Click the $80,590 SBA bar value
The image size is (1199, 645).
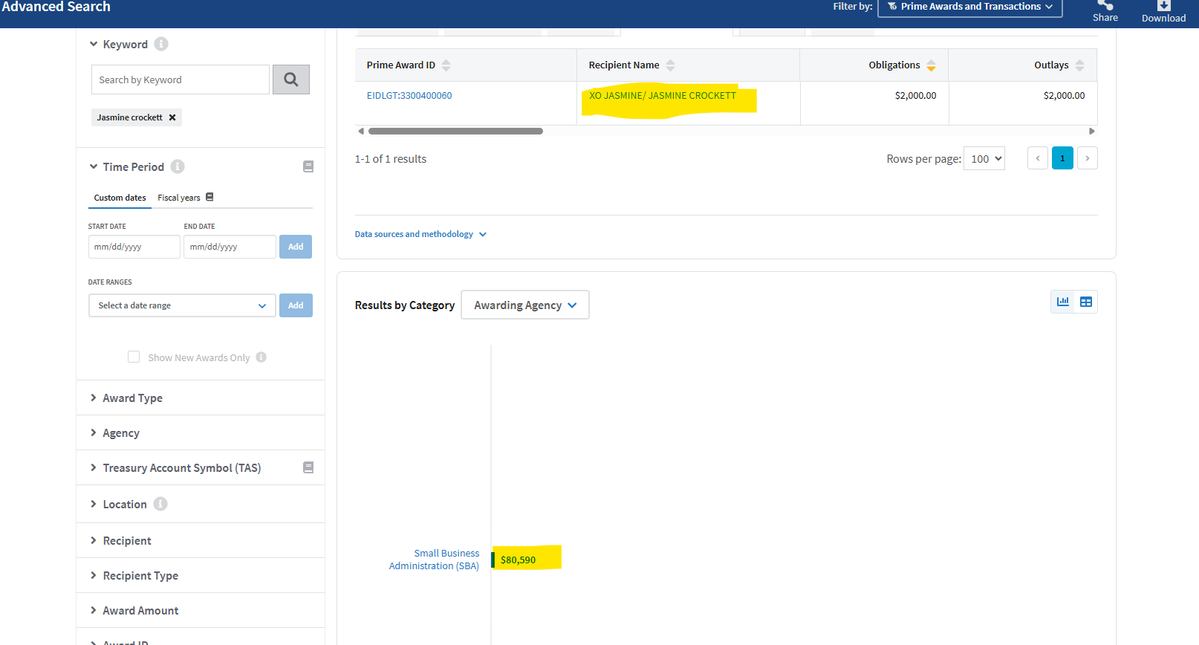tap(518, 560)
